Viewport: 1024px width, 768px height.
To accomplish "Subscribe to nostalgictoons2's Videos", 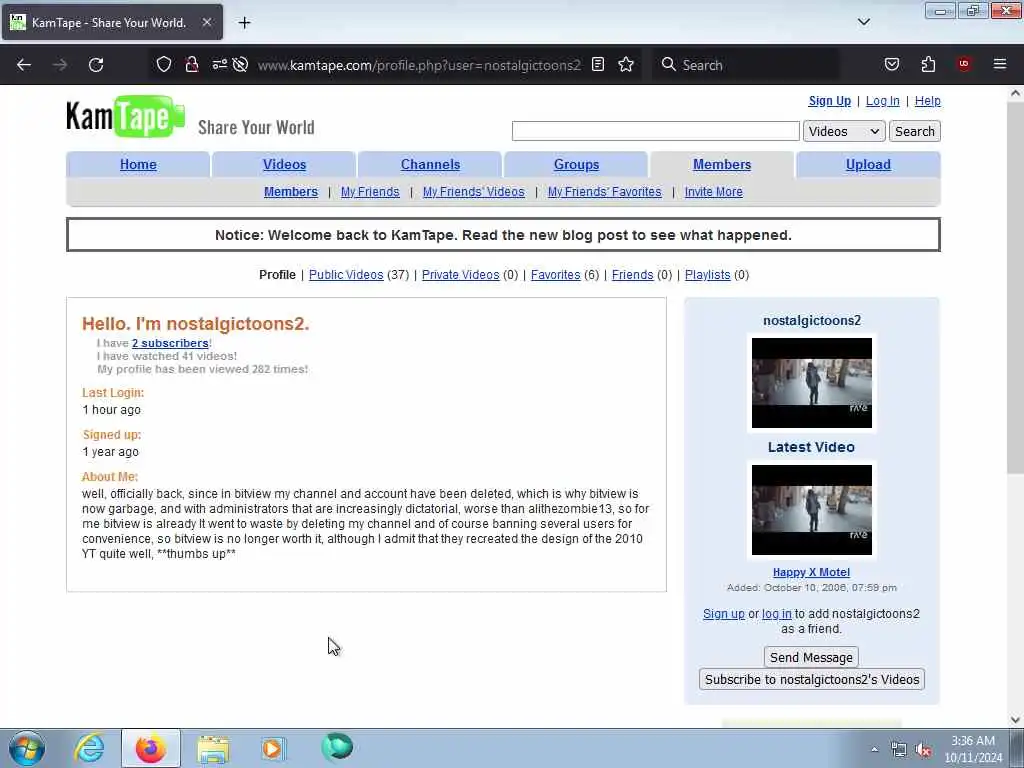I will 812,679.
